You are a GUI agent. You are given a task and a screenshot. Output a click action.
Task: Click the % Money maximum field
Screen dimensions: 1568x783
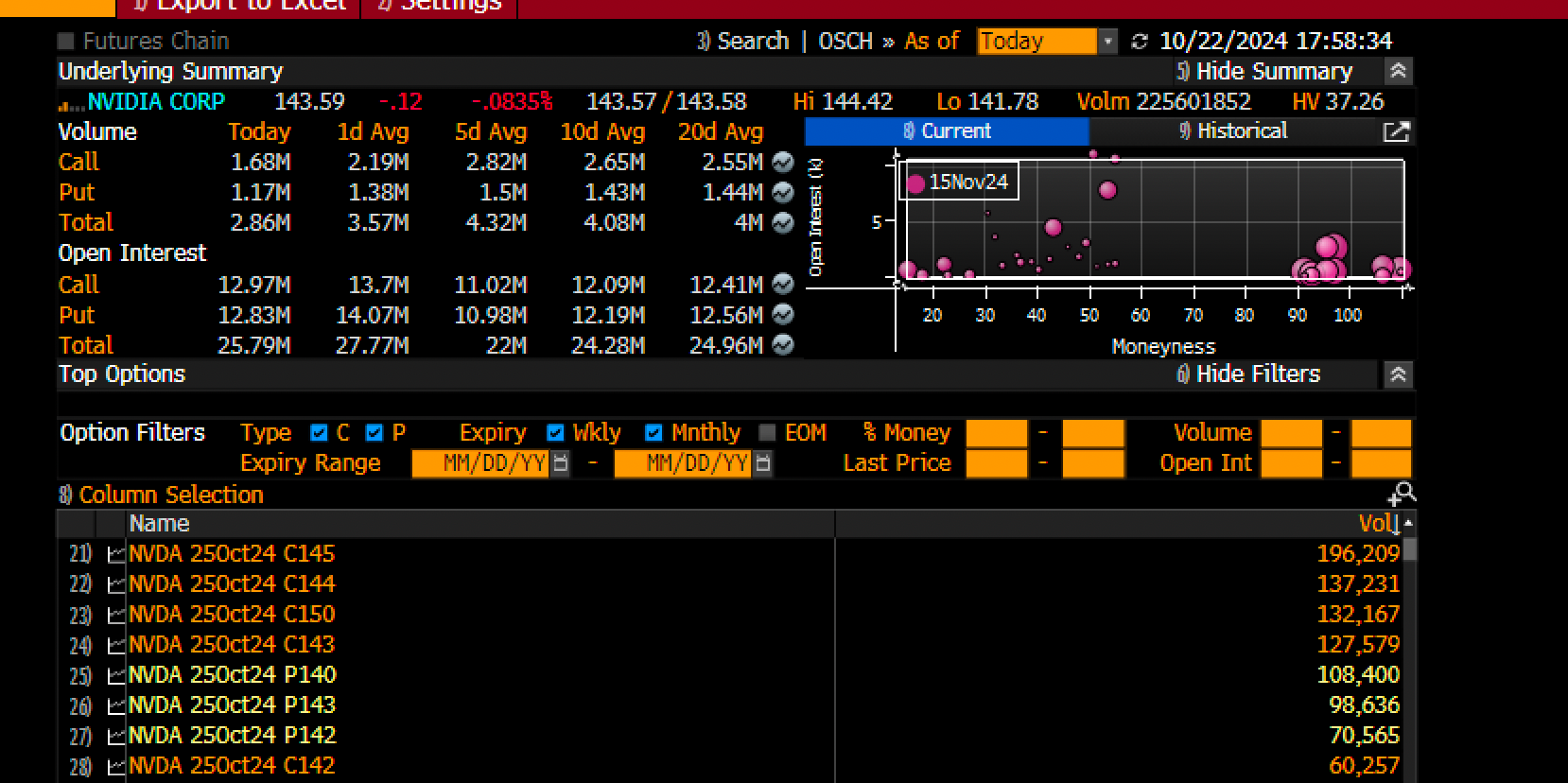tap(1093, 433)
